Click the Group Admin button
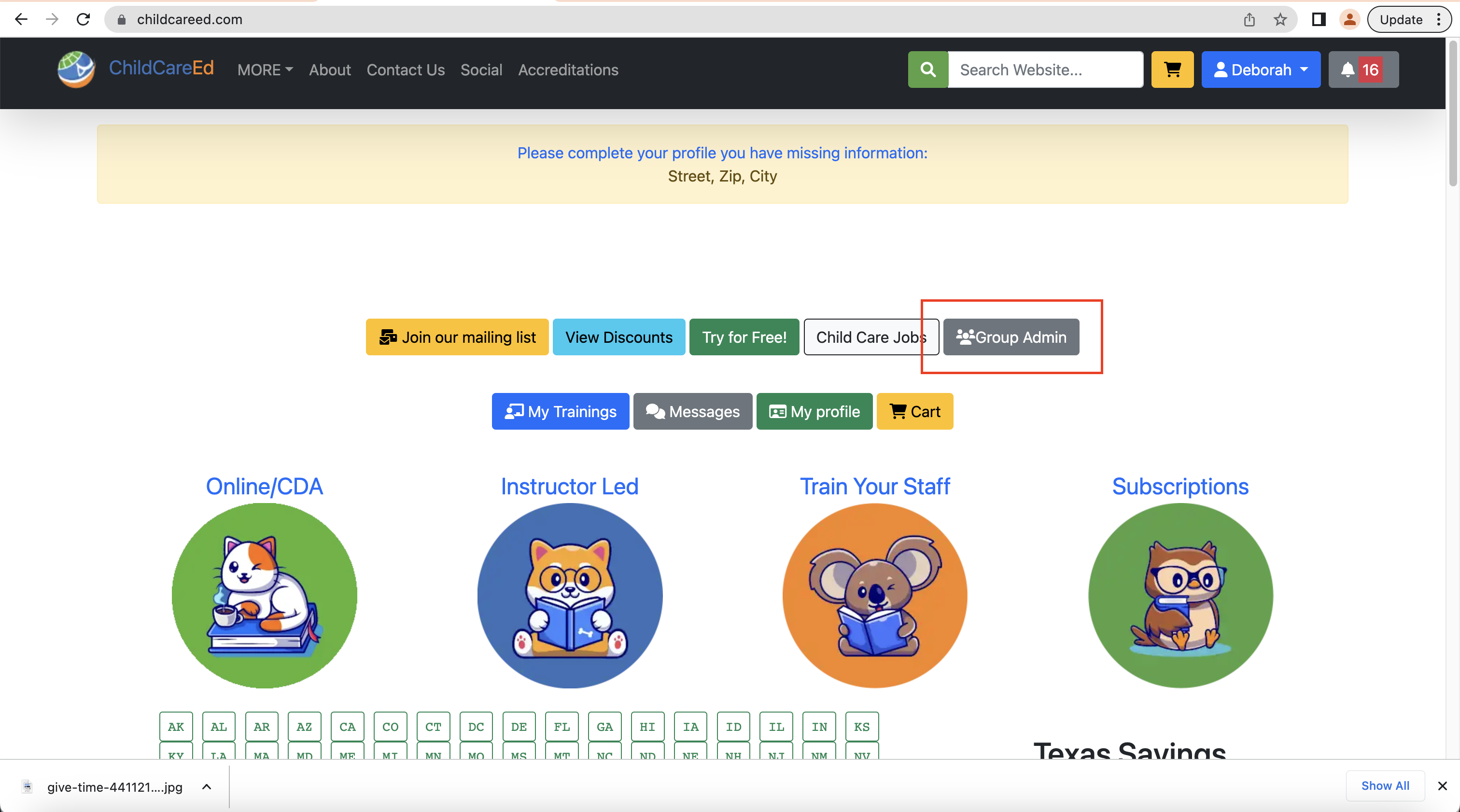Image resolution: width=1460 pixels, height=812 pixels. [1011, 337]
